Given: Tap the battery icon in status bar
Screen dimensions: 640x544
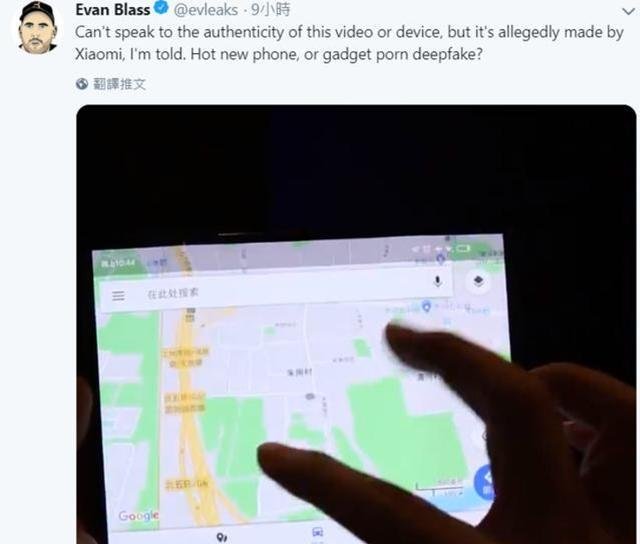Looking at the screenshot, I should point(463,248).
